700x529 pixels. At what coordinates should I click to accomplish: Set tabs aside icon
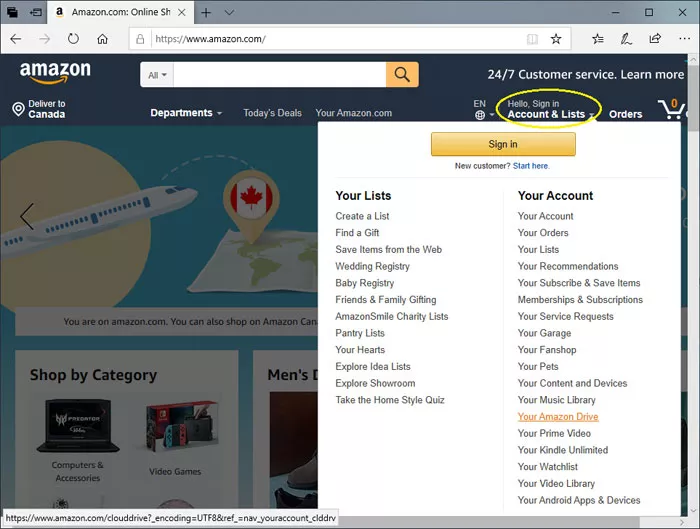coord(35,12)
